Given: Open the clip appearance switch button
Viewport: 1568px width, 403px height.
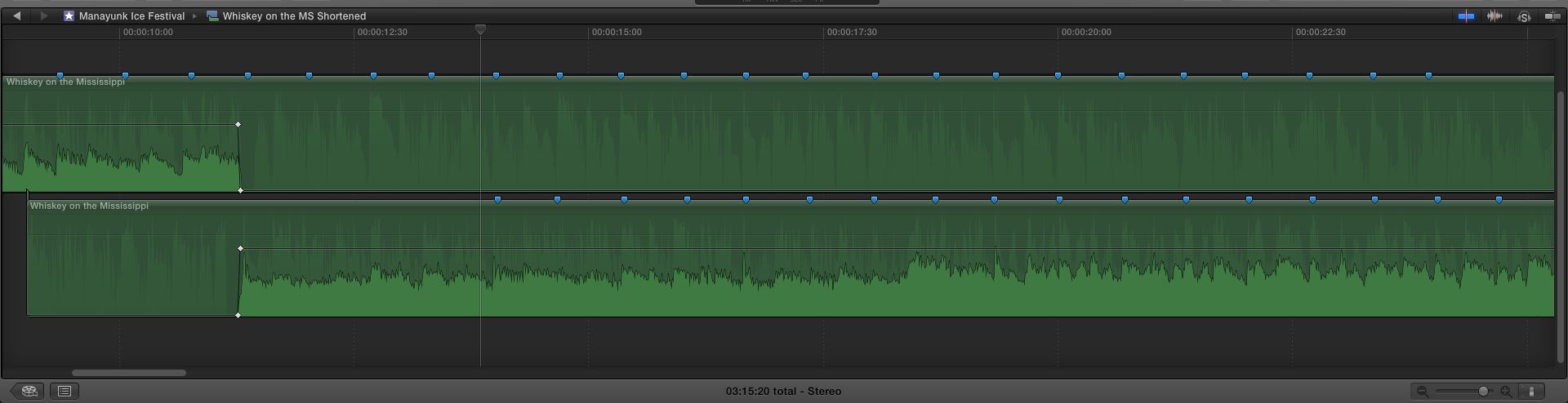Looking at the screenshot, I should pos(1532,392).
